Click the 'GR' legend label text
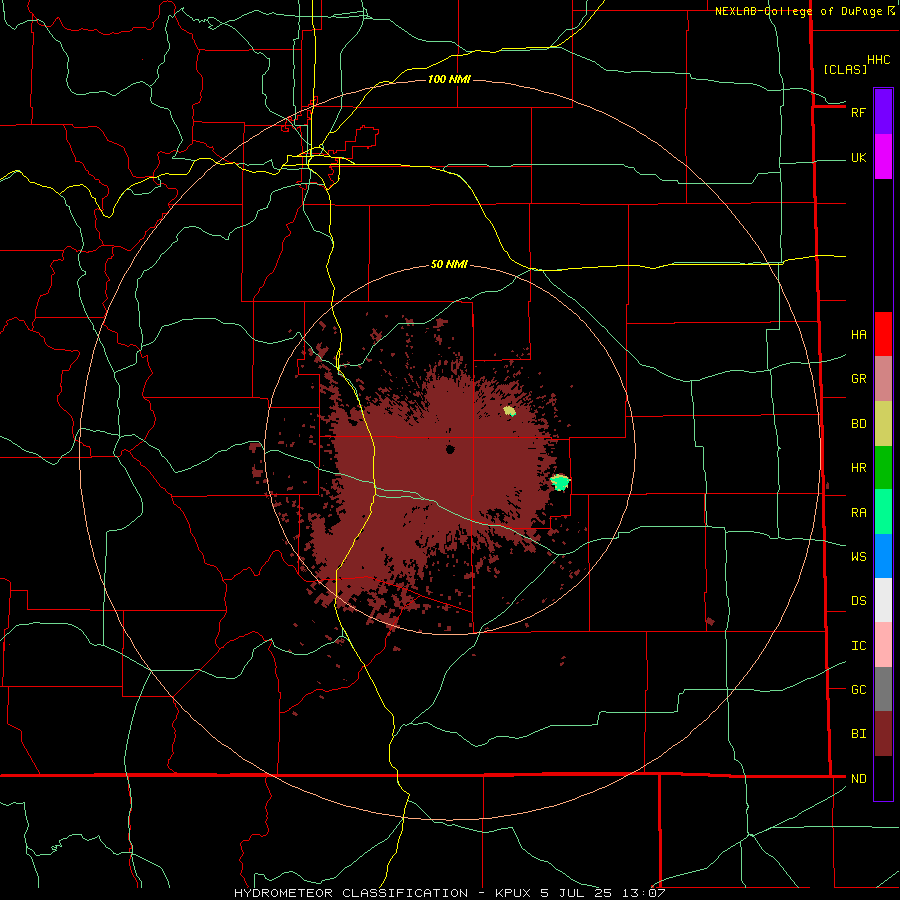Screen dimensions: 900x900 [x=858, y=379]
